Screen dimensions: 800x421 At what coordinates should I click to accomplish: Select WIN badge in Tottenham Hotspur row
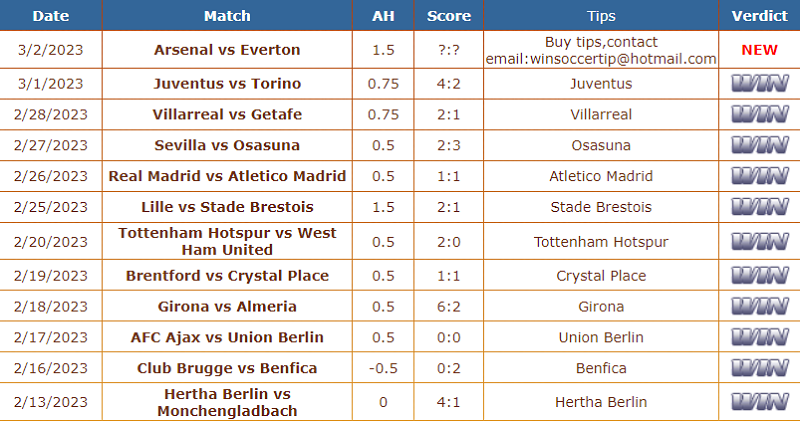point(760,241)
